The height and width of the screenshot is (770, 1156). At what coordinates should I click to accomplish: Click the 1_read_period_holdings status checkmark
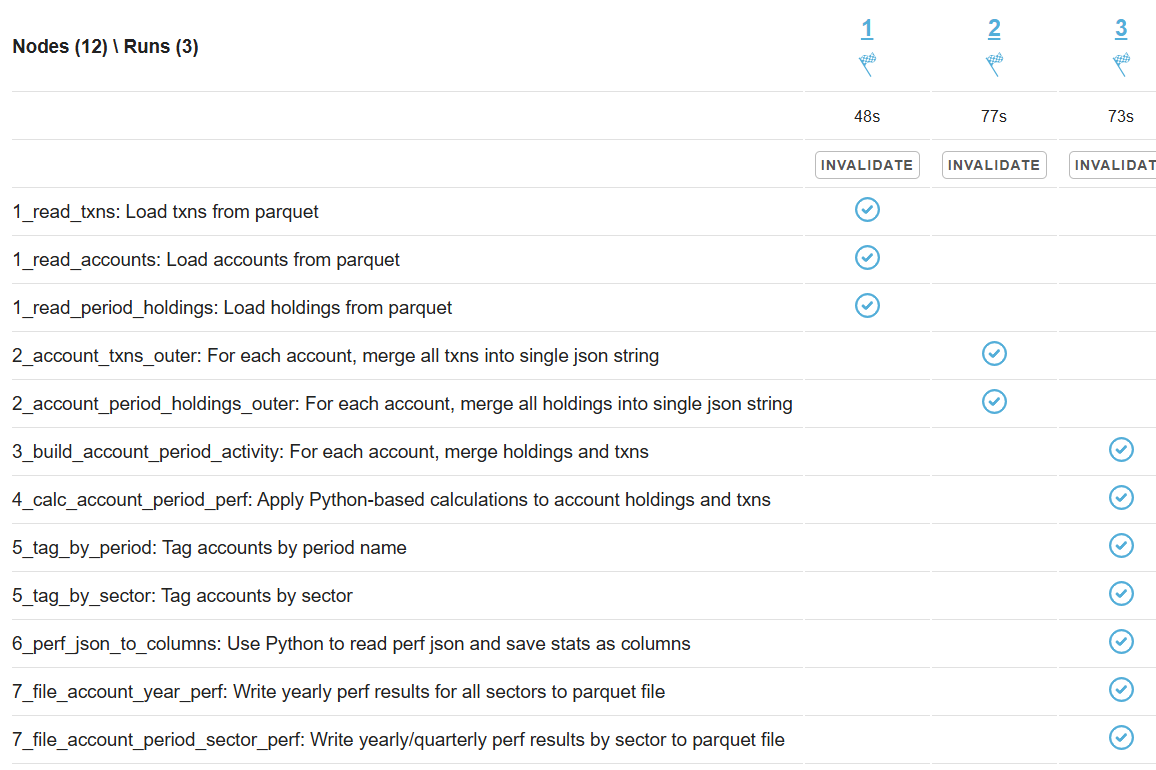867,305
